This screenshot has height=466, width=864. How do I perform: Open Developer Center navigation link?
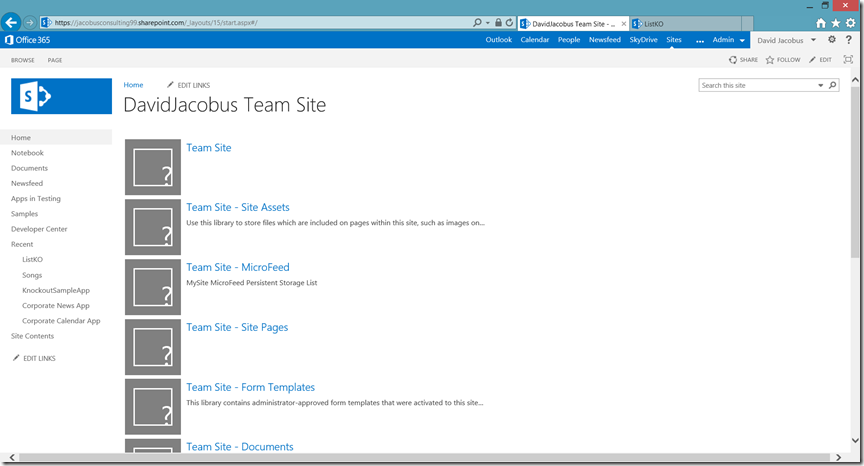39,229
